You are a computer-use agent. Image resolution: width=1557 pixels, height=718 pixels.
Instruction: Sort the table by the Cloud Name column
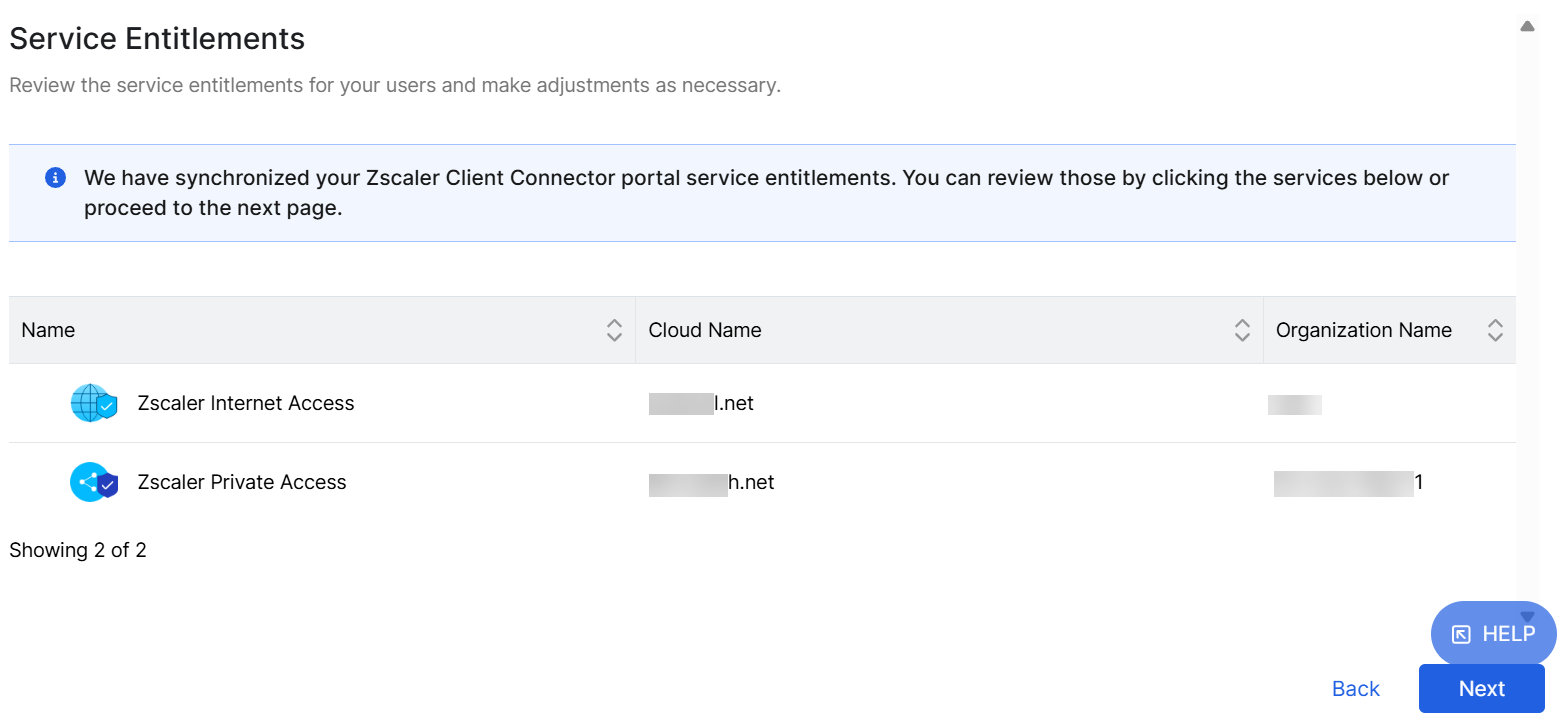point(1242,330)
